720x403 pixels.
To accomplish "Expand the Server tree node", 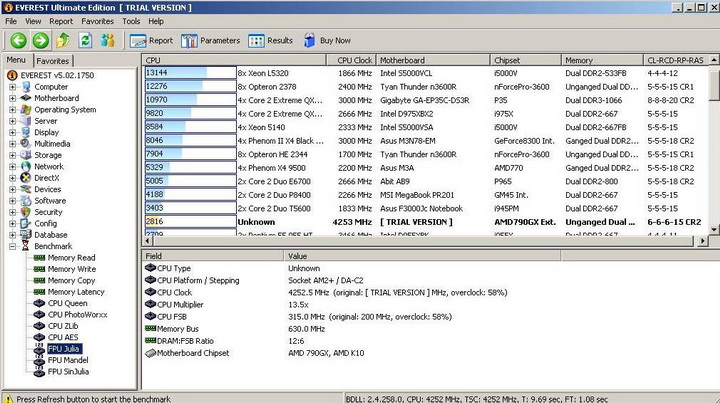I will click(x=12, y=121).
